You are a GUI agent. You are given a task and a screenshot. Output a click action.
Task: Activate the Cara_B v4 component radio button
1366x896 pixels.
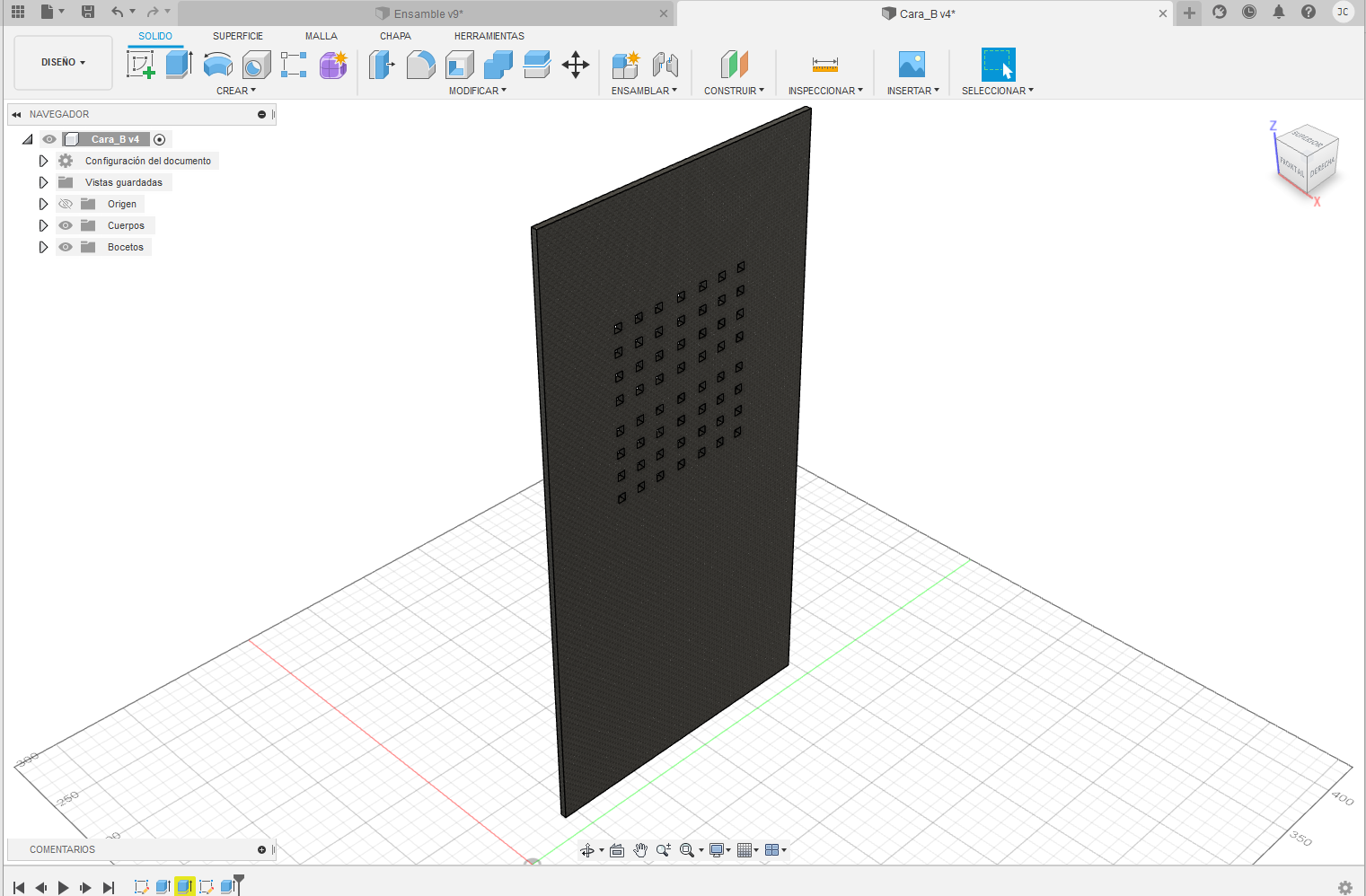pos(160,139)
